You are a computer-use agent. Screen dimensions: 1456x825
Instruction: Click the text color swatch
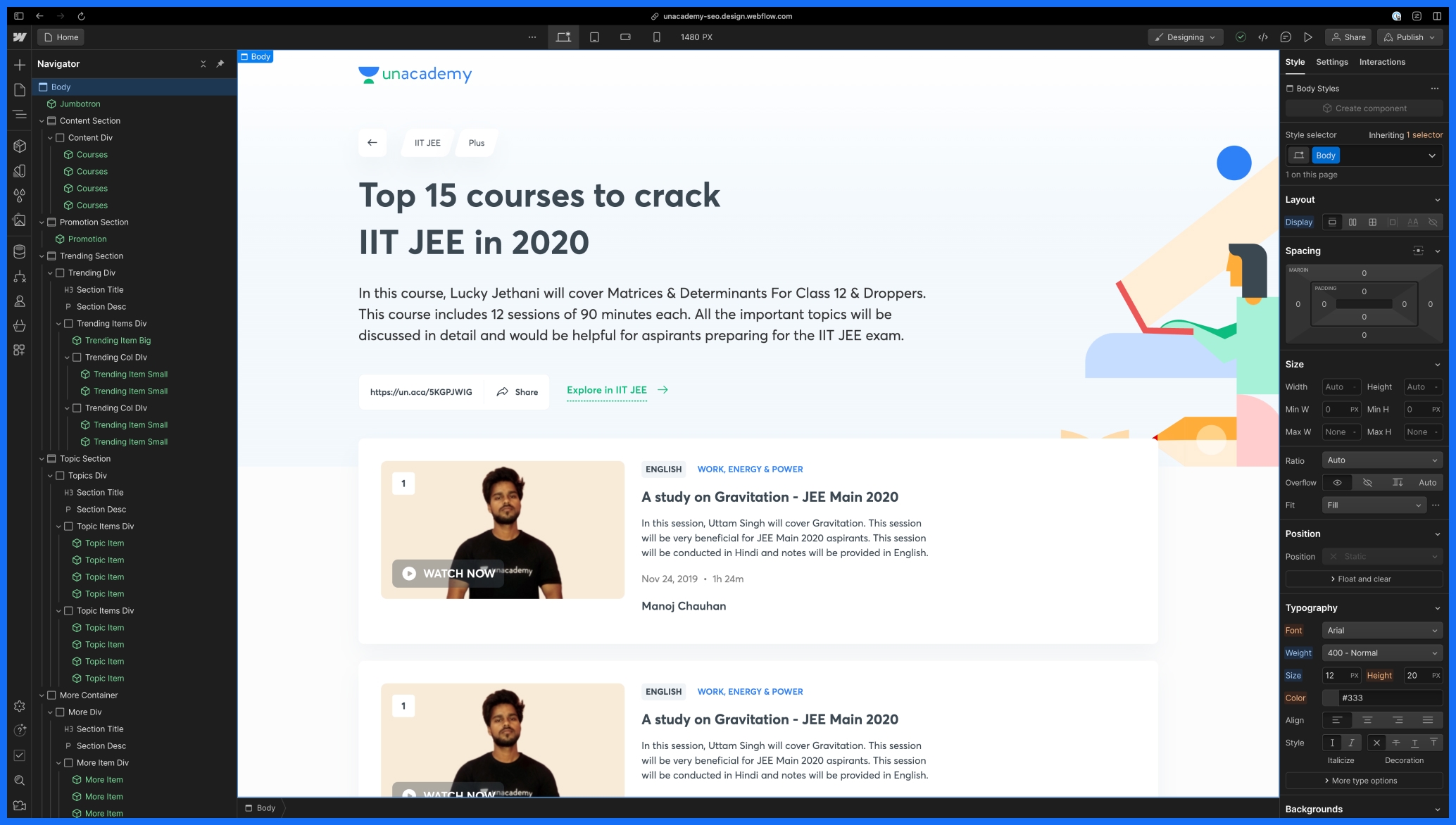click(x=1331, y=698)
